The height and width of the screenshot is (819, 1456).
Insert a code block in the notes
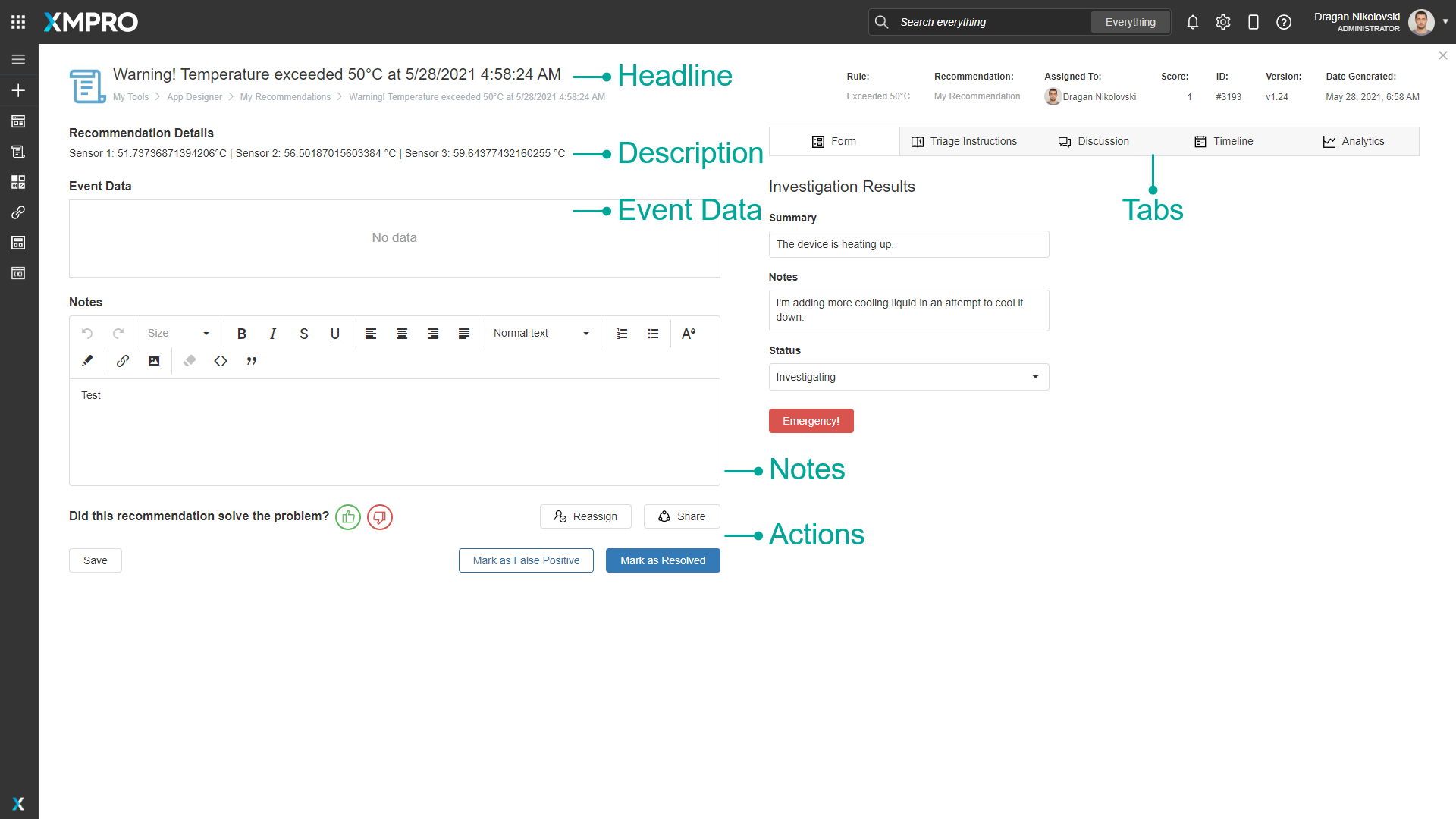coord(221,361)
